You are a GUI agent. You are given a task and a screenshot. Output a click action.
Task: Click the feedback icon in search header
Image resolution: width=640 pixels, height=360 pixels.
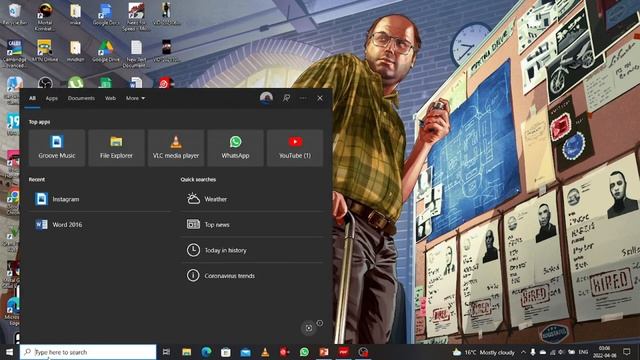click(287, 98)
